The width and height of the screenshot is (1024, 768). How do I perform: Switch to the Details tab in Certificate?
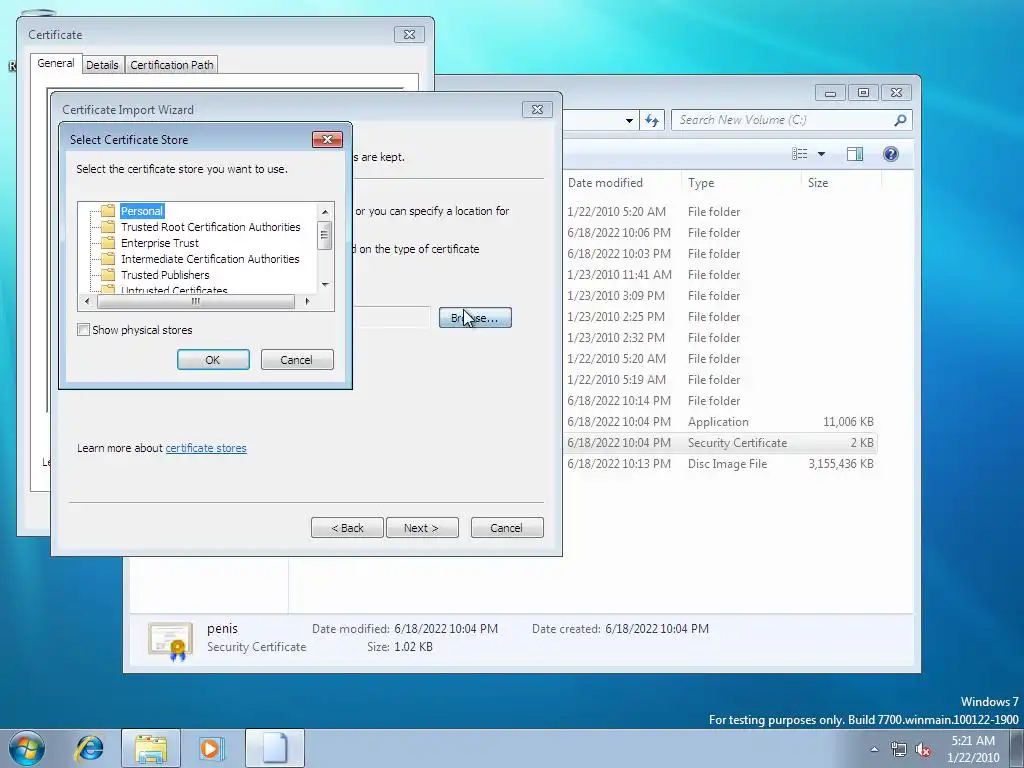(103, 65)
